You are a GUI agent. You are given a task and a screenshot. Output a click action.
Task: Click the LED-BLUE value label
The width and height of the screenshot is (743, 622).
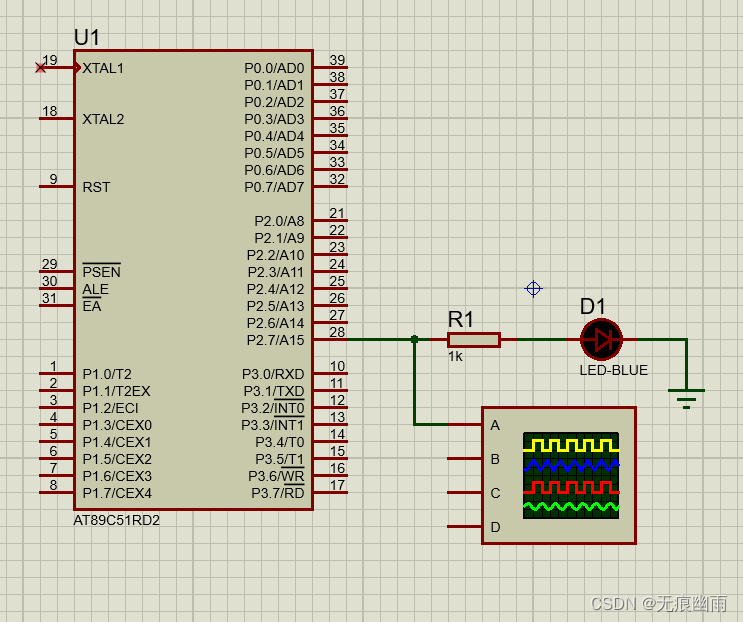[614, 370]
